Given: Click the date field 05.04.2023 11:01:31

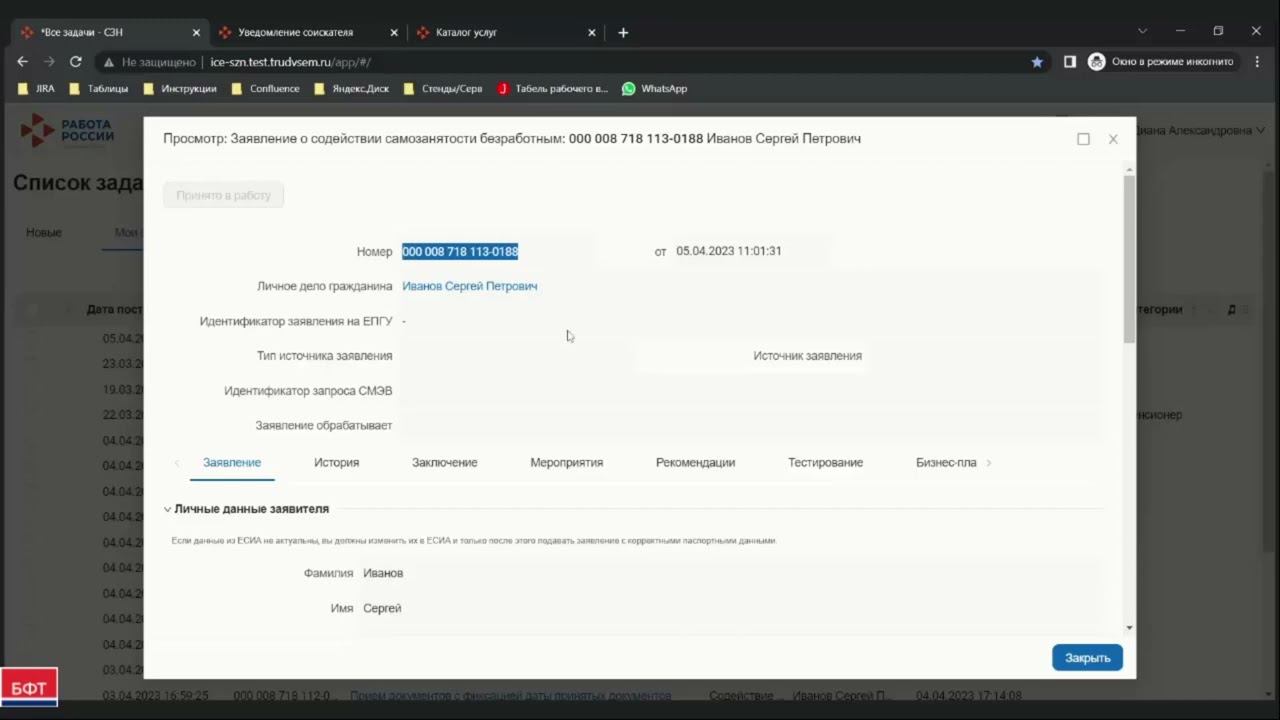Looking at the screenshot, I should [729, 251].
